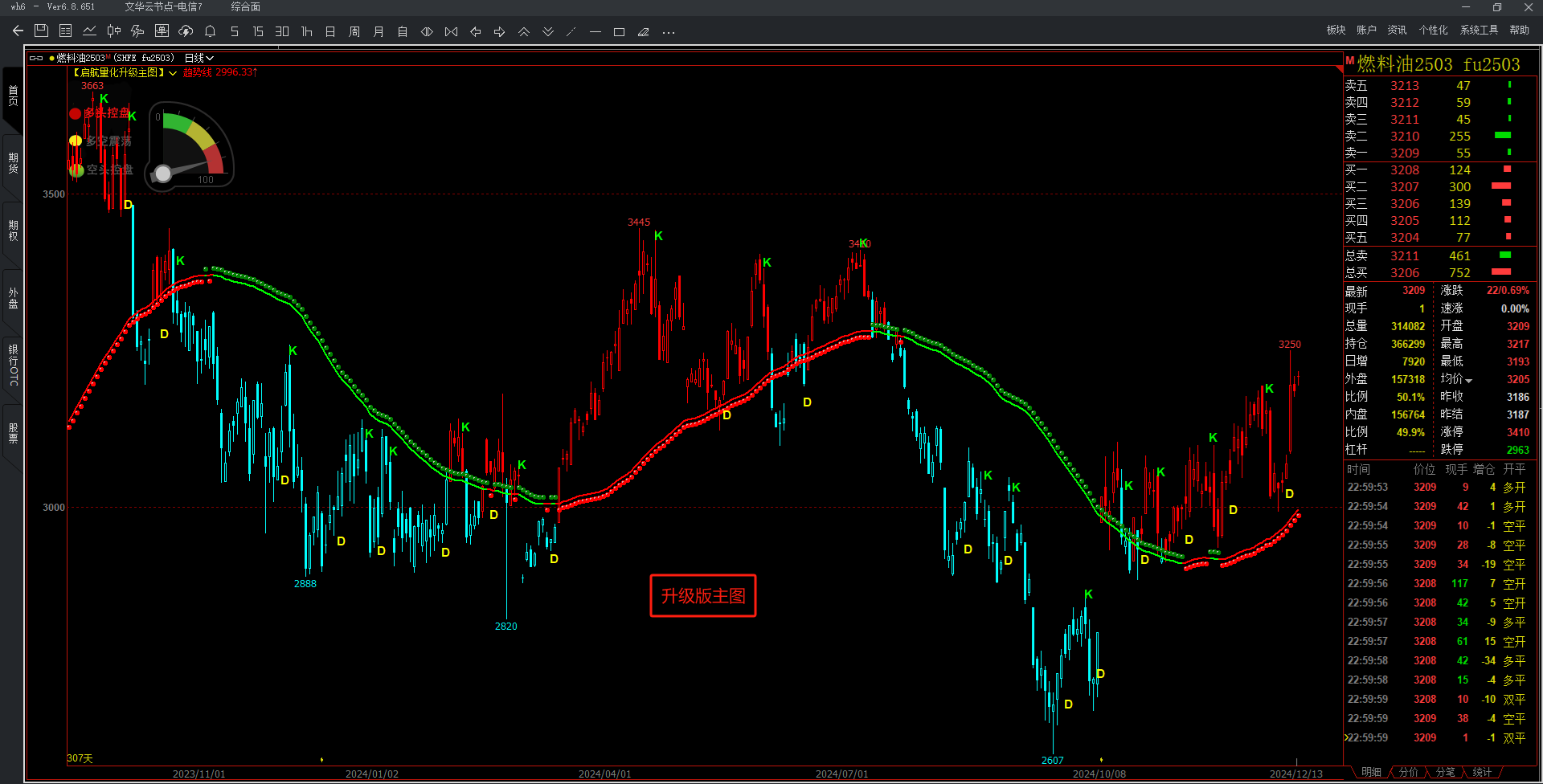The image size is (1543, 784).
Task: Open the 账户 menu
Action: [x=1366, y=30]
